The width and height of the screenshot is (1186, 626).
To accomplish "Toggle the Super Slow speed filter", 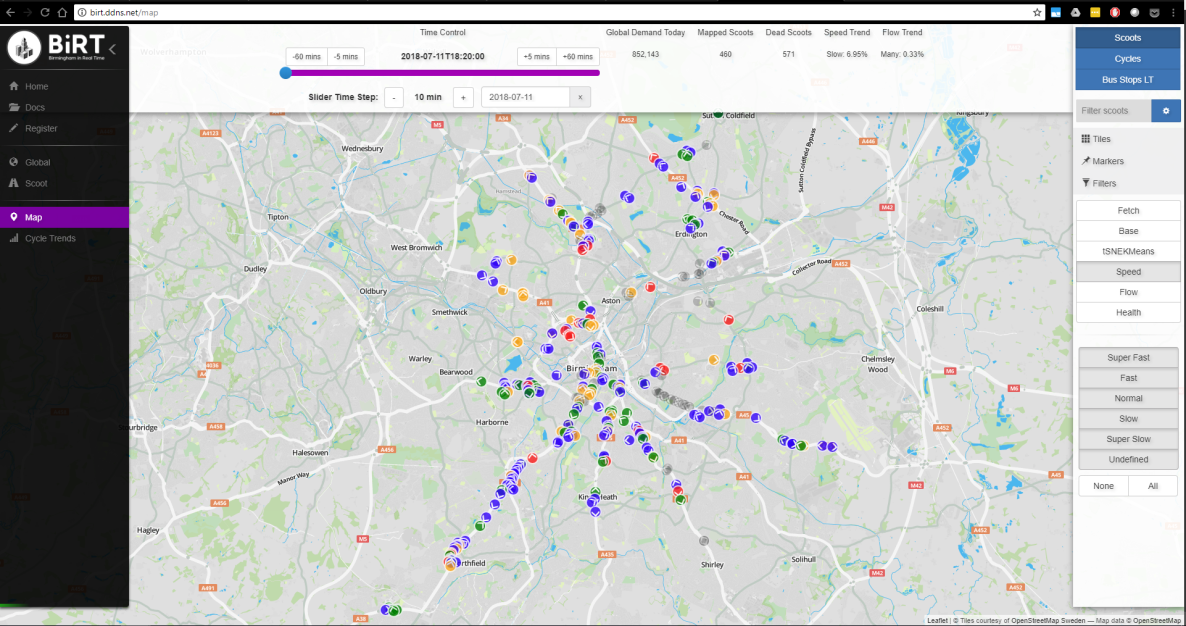I will [x=1128, y=439].
